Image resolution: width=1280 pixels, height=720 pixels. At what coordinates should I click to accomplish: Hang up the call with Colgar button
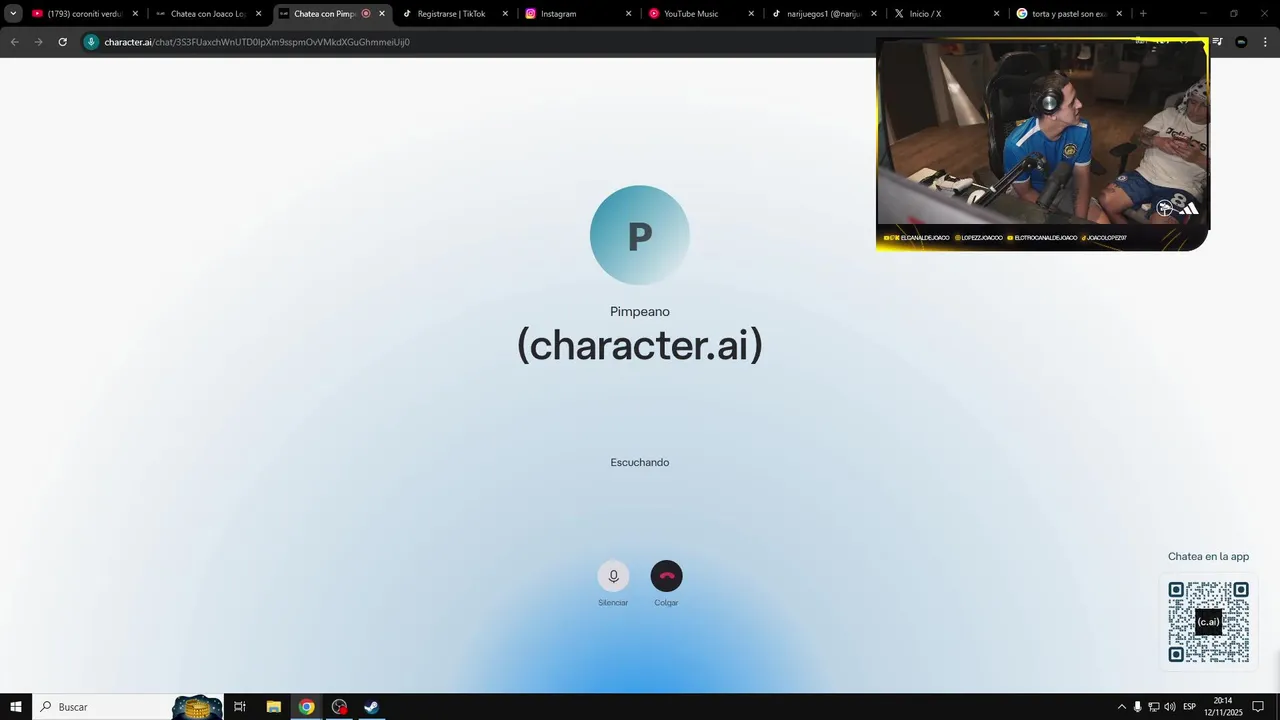click(x=666, y=576)
